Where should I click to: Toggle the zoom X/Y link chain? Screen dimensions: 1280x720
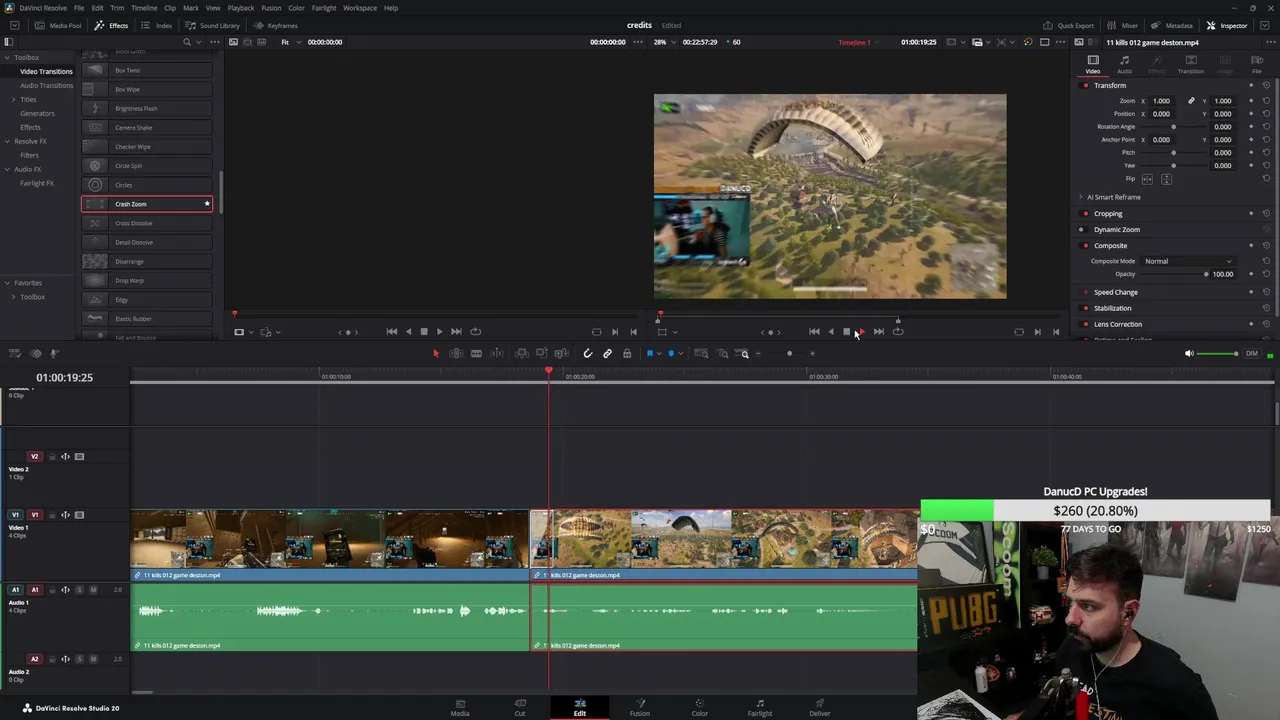(1191, 101)
